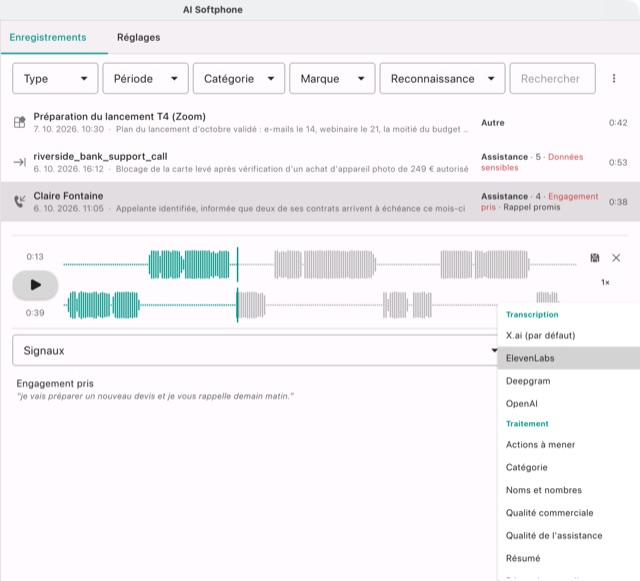
Task: Open the Période filter dropdown
Action: click(x=145, y=78)
